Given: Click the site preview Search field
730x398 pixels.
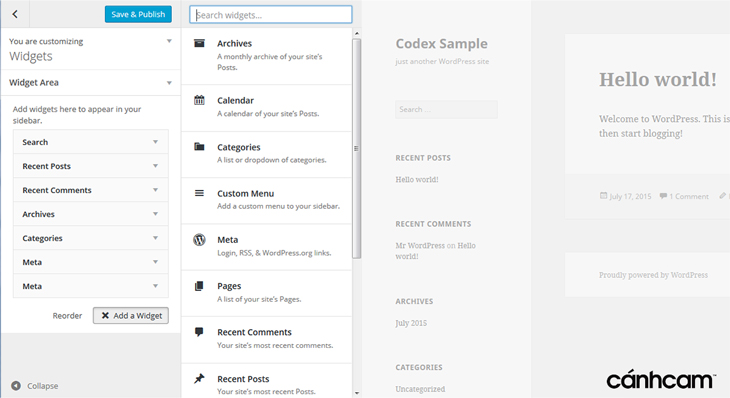Looking at the screenshot, I should pyautogui.click(x=446, y=109).
